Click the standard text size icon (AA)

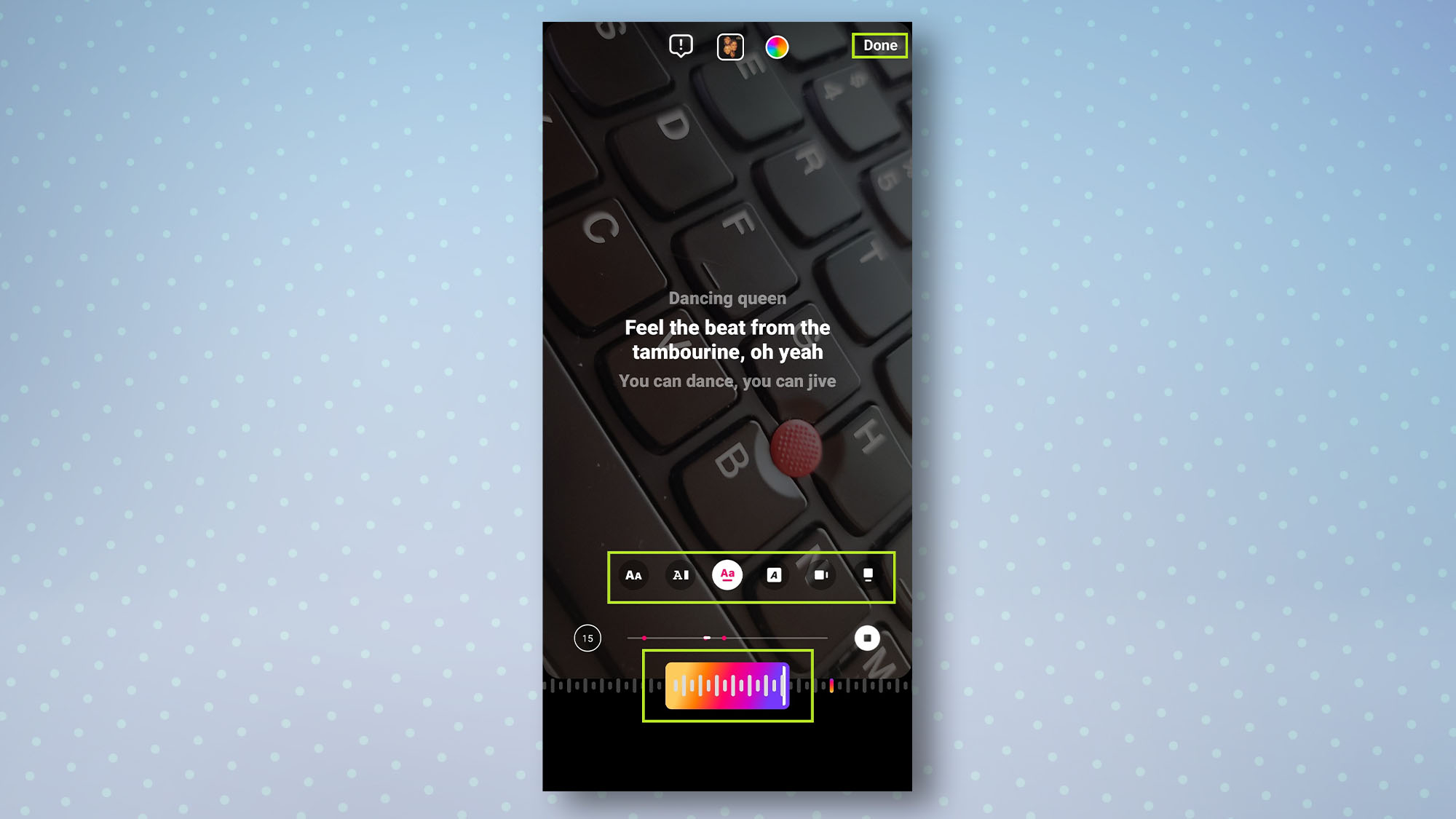tap(634, 575)
